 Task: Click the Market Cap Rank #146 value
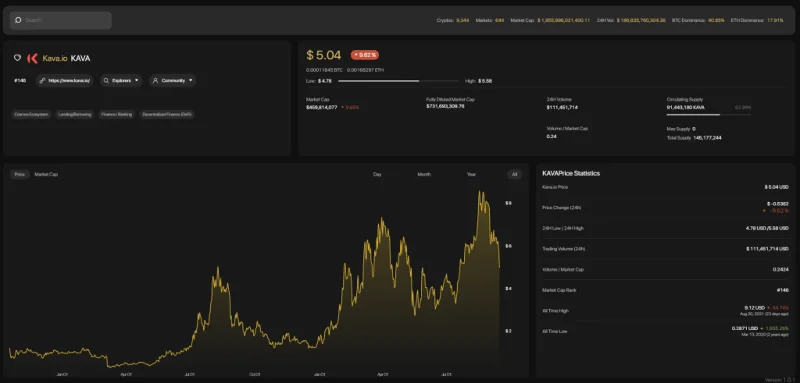[x=783, y=290]
